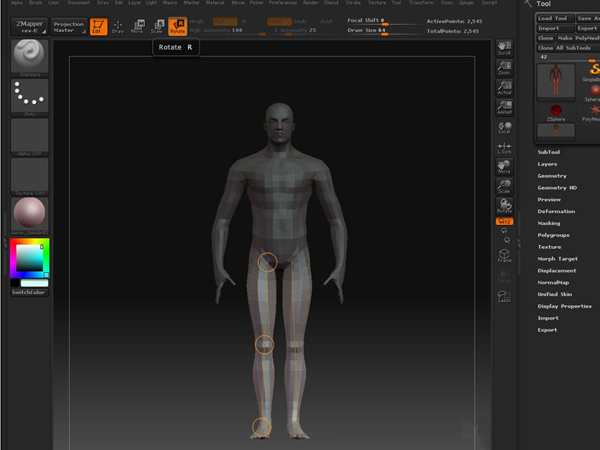Activate the Scale mode icon in top toolbar
The image size is (600, 450).
157,26
